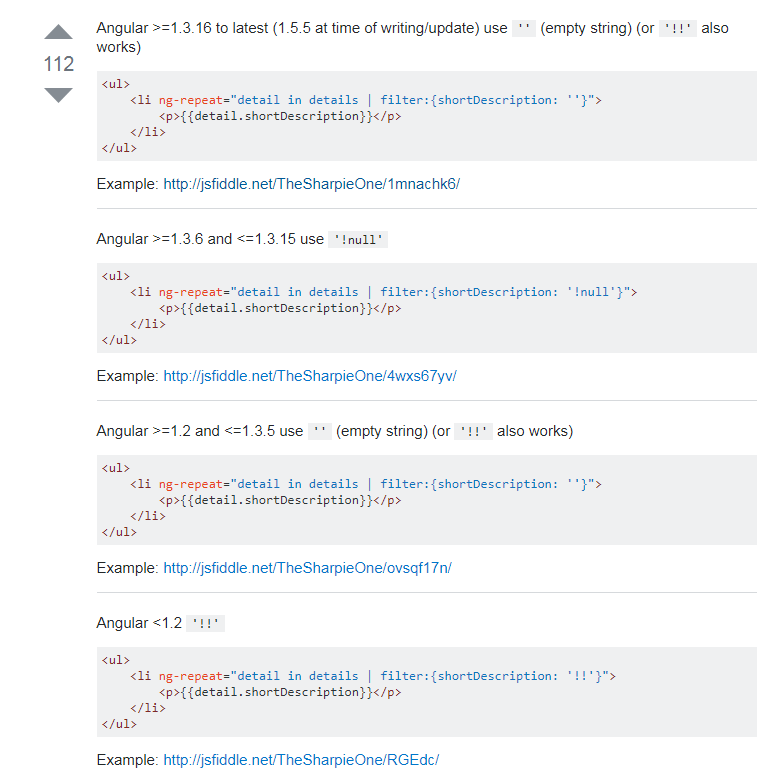This screenshot has height=782, width=781.
Task: Open the jsfiddle link ending in 1mnachk6
Action: [x=311, y=184]
